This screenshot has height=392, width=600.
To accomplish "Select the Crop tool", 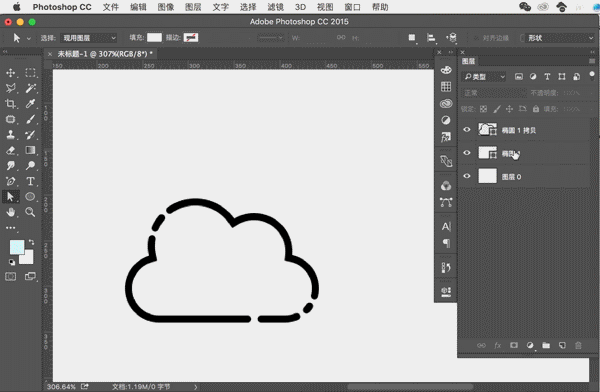I will coord(11,103).
